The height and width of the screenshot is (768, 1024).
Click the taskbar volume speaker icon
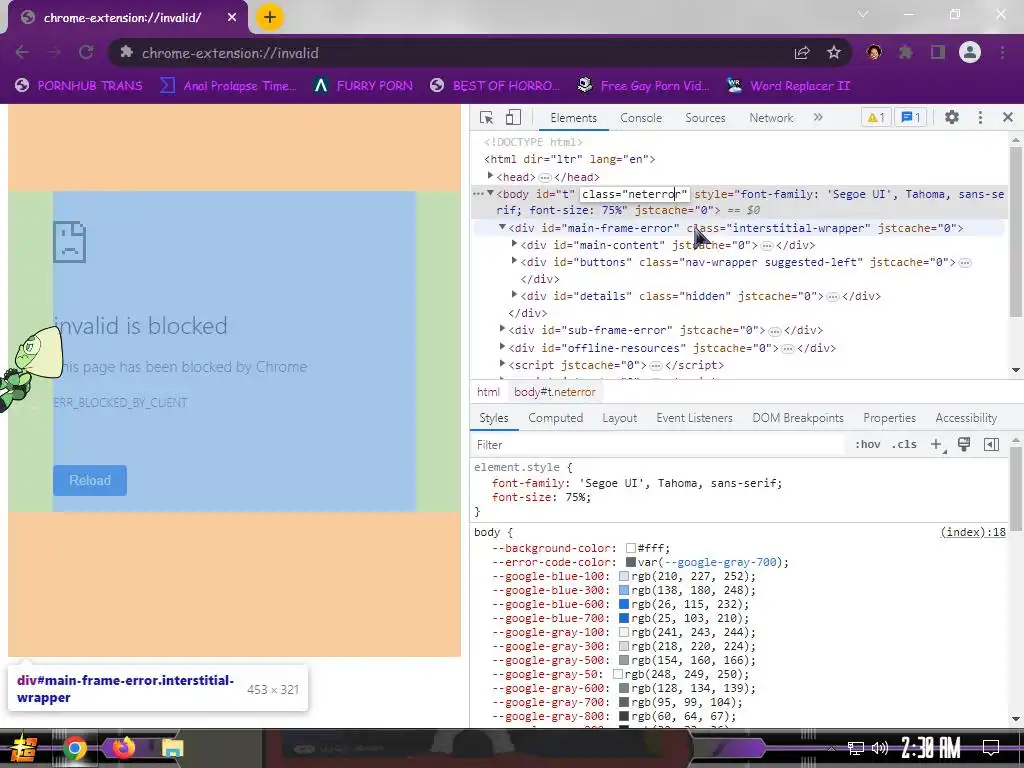[x=880, y=748]
